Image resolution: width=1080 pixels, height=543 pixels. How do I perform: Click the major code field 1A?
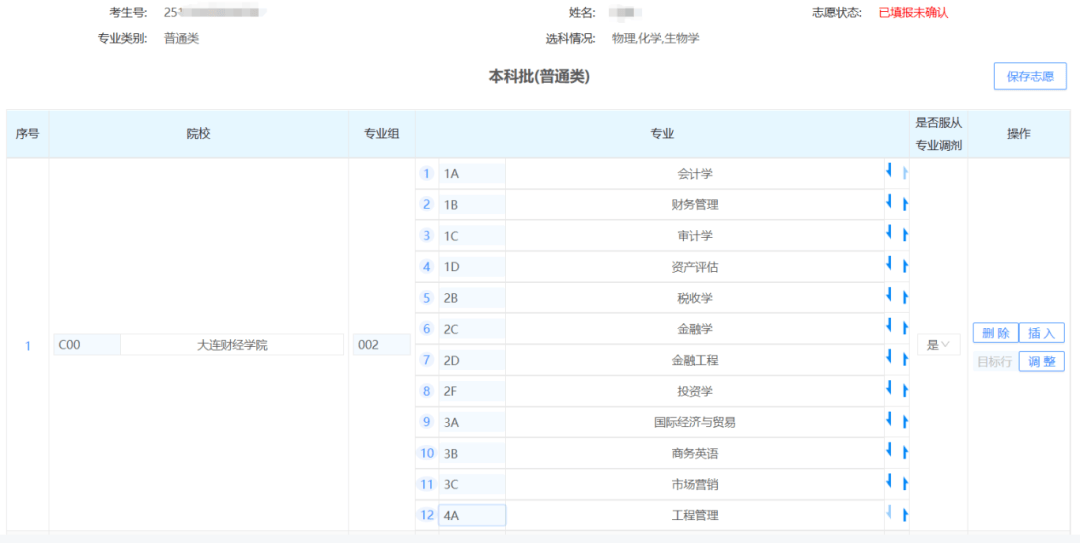click(x=472, y=174)
